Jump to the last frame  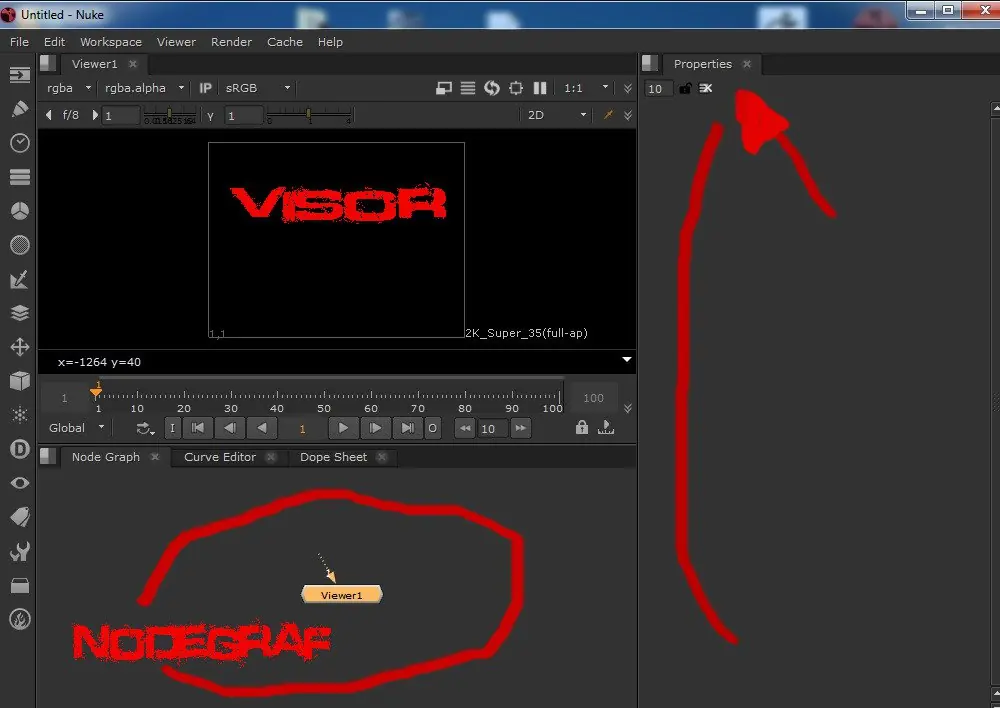pos(408,428)
